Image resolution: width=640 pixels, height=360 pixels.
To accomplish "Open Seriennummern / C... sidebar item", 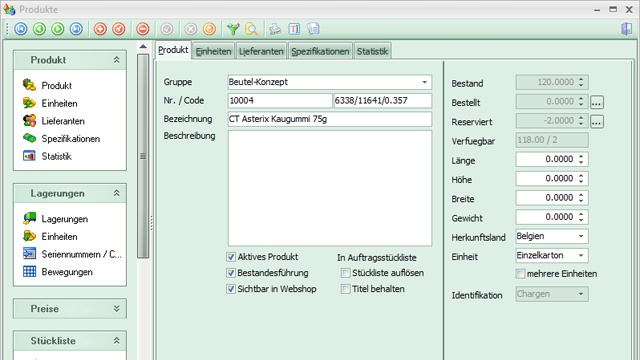I will tap(81, 254).
